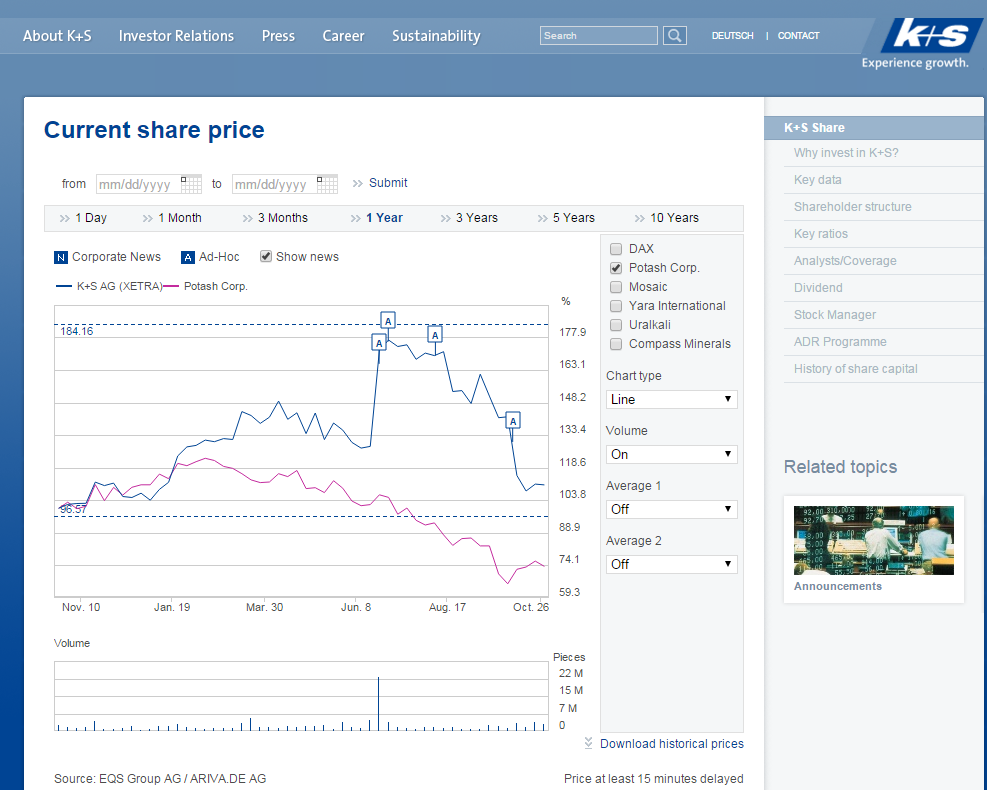Open the Investor Relations menu

[x=176, y=36]
